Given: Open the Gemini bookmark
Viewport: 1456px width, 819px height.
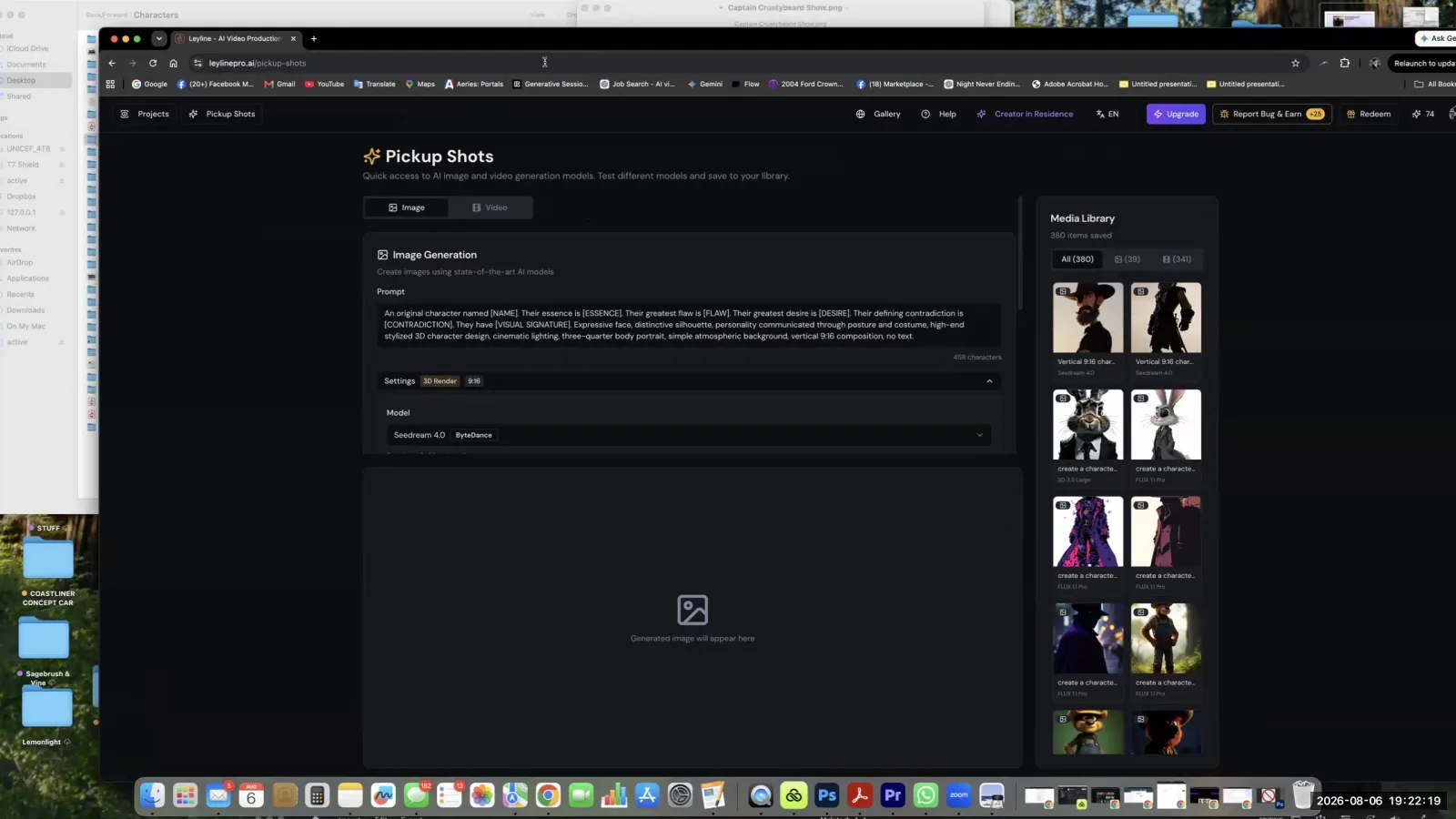Looking at the screenshot, I should coord(704,84).
